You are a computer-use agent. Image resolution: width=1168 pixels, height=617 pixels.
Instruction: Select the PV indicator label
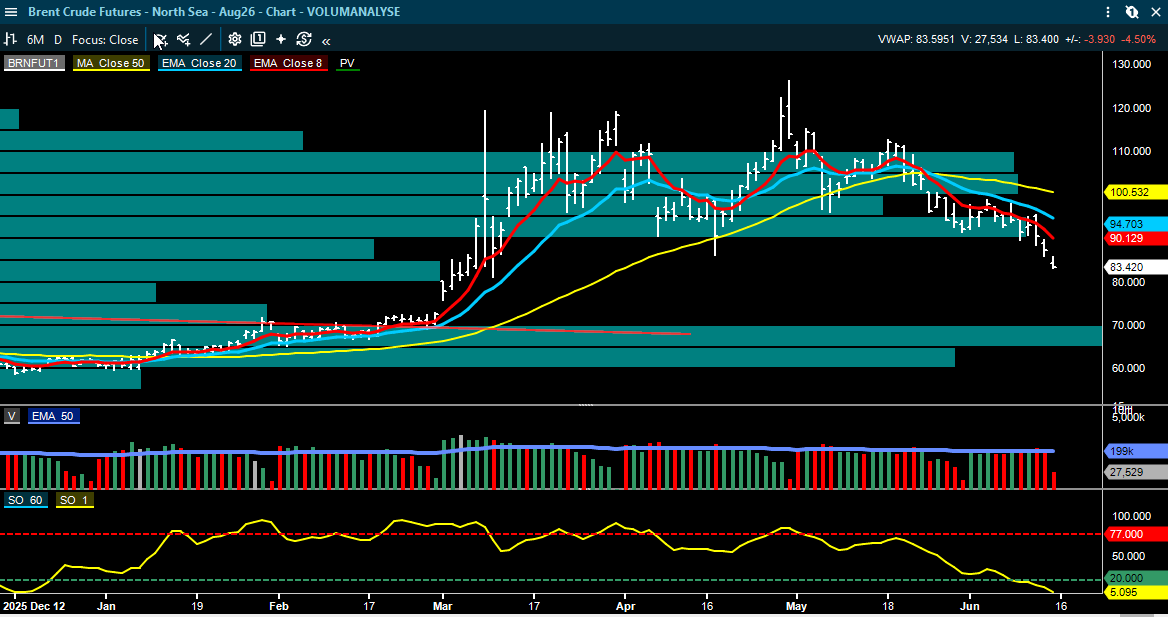click(x=347, y=63)
